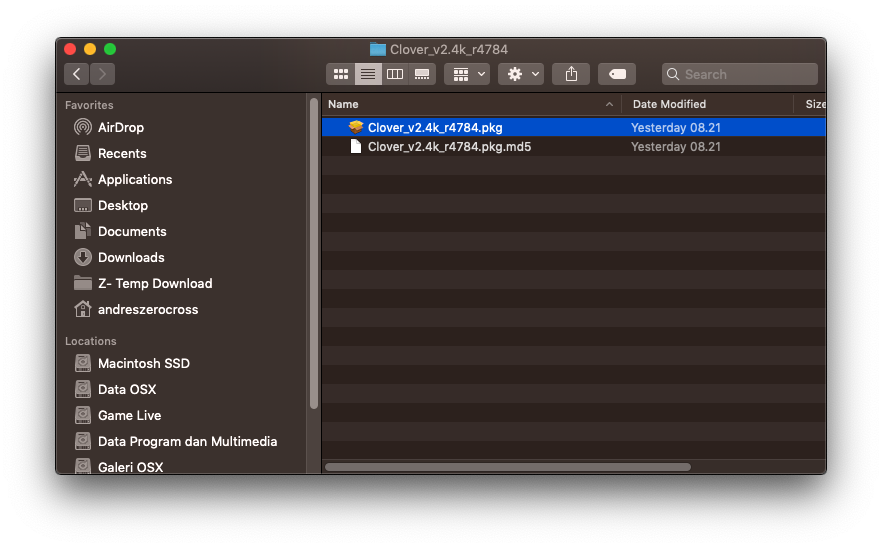This screenshot has width=882, height=548.
Task: Open the gear Action menu
Action: 521,74
